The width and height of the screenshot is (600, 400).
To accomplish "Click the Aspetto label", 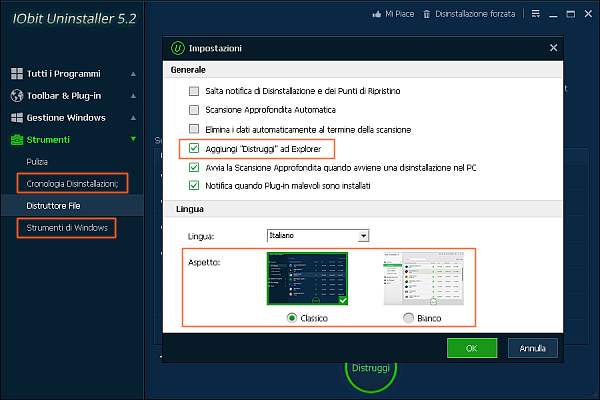I will [204, 262].
